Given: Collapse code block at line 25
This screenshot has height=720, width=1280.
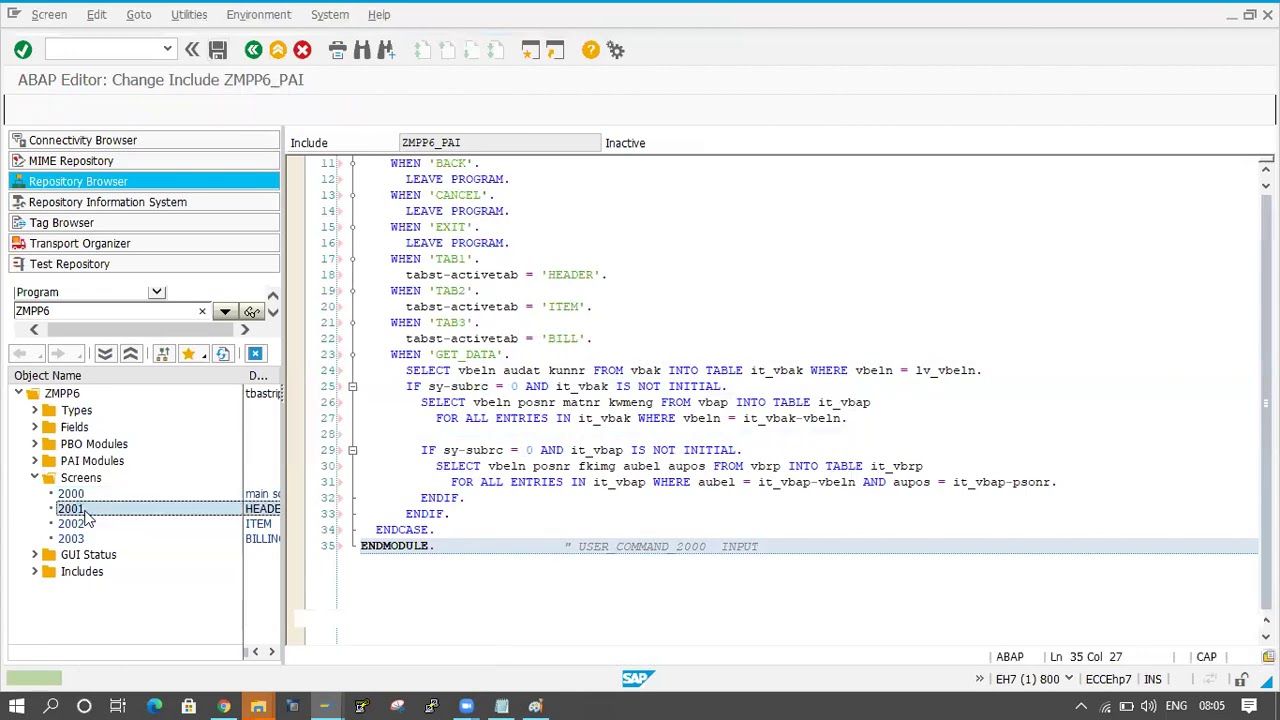Looking at the screenshot, I should (352, 386).
